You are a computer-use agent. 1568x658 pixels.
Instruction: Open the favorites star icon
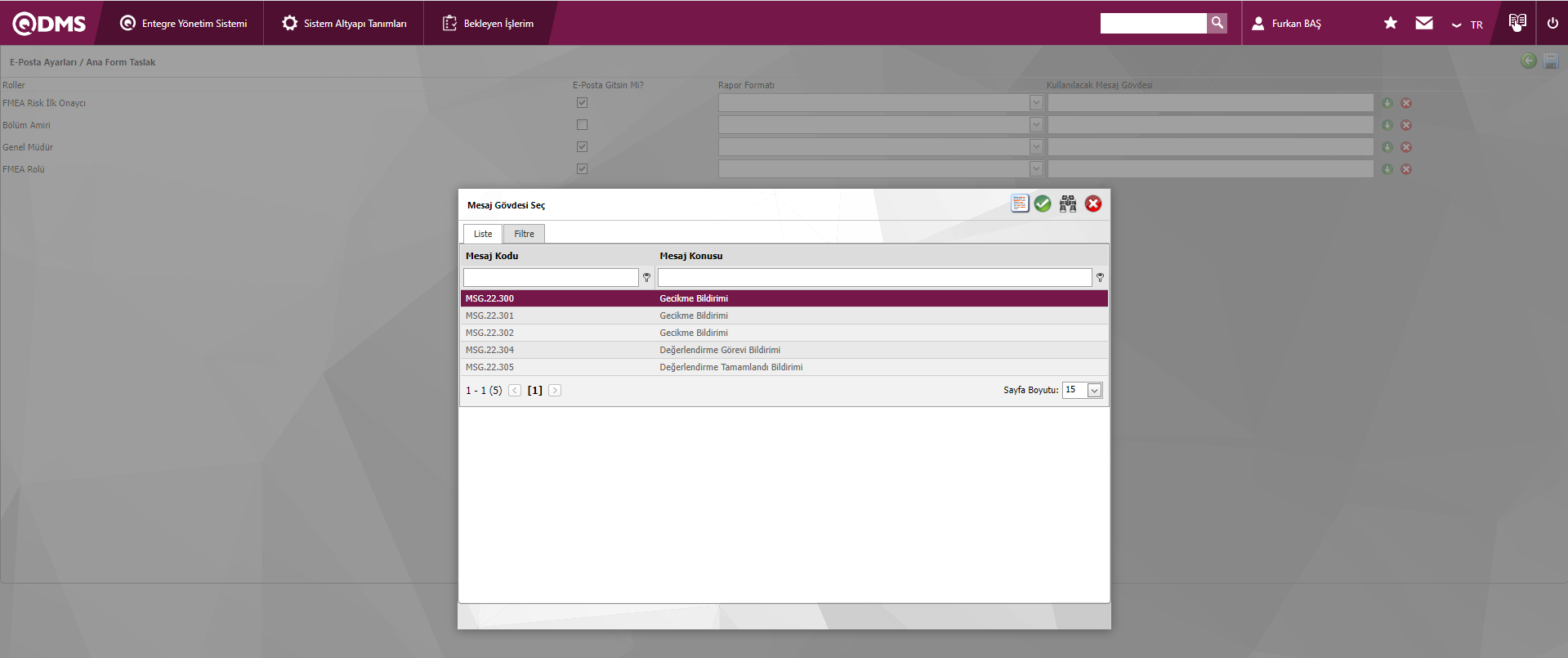1391,23
